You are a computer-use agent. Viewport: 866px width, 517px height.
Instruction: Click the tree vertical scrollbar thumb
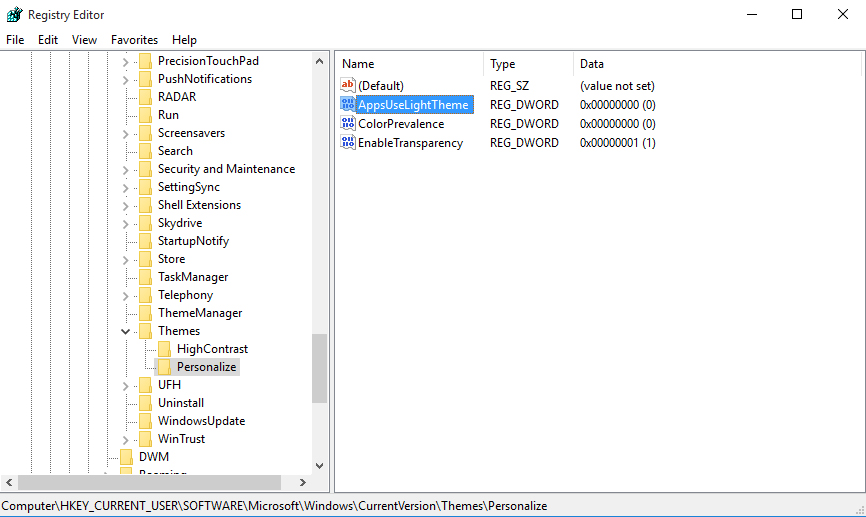(x=319, y=368)
